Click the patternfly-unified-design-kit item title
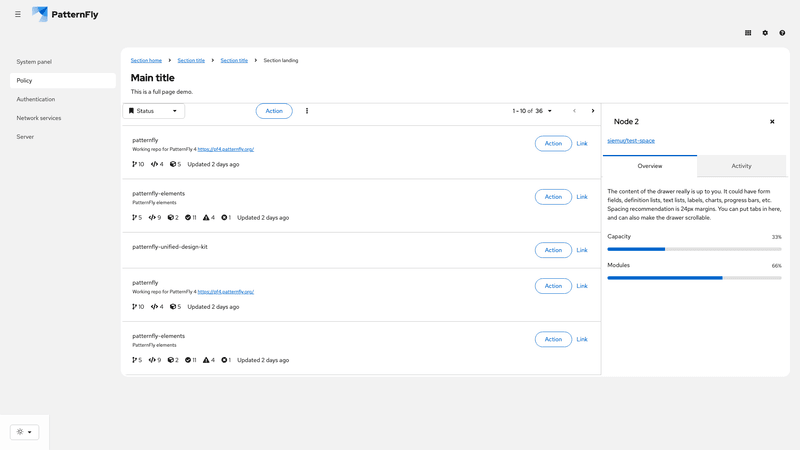This screenshot has height=450, width=800. (x=170, y=246)
